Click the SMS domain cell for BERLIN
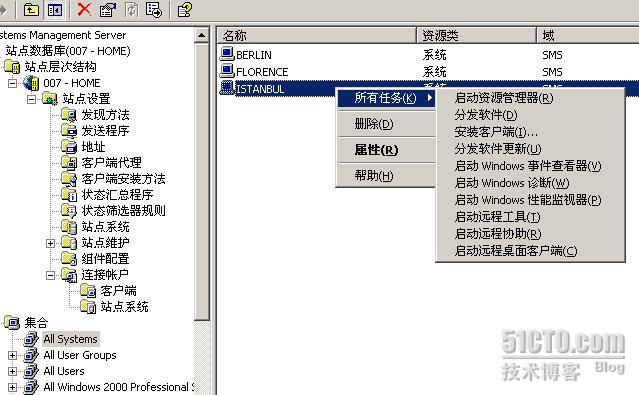 (x=552, y=55)
